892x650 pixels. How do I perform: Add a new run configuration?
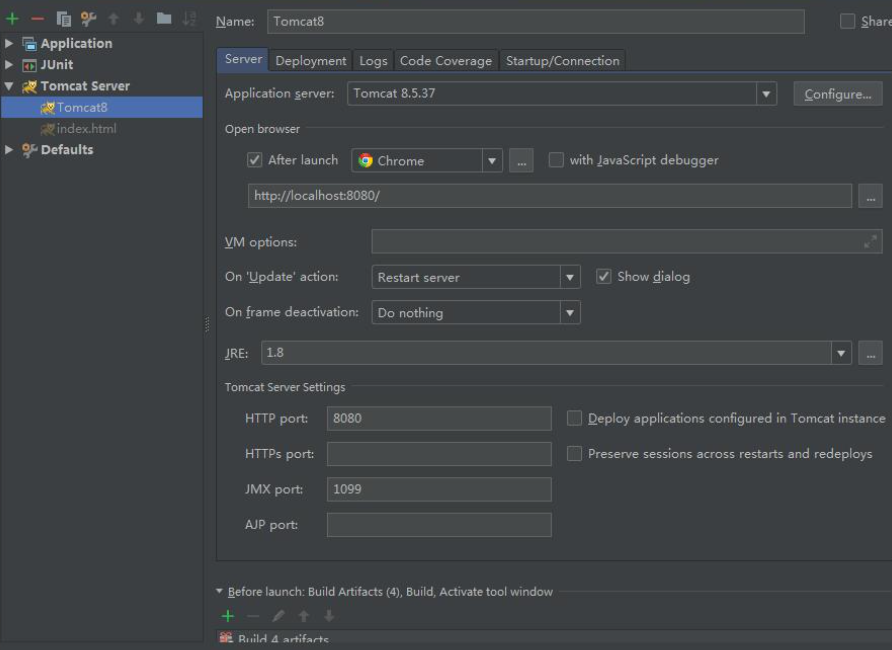point(11,17)
